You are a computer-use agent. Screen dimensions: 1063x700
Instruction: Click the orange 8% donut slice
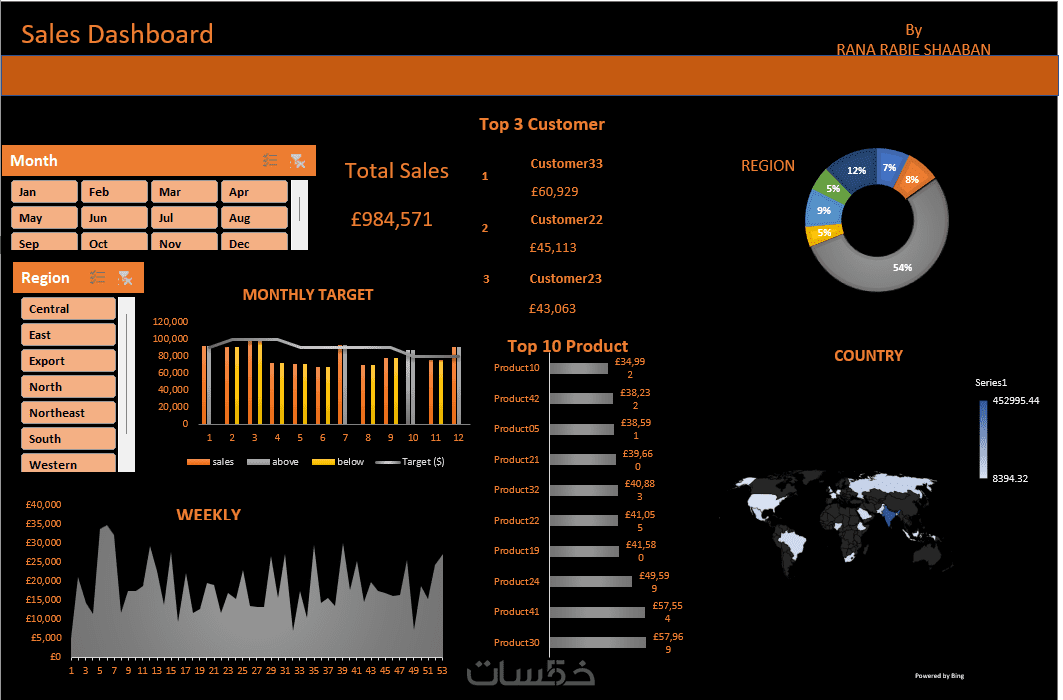point(915,178)
